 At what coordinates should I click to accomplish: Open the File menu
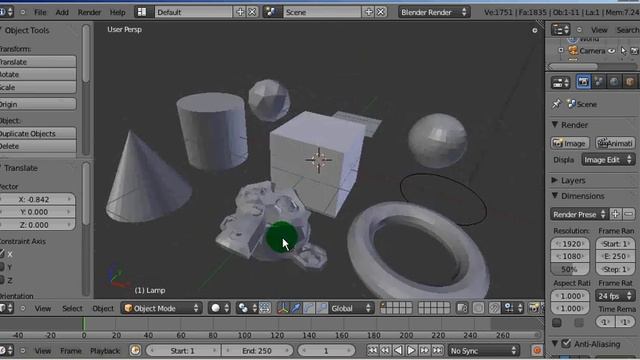tap(40, 12)
